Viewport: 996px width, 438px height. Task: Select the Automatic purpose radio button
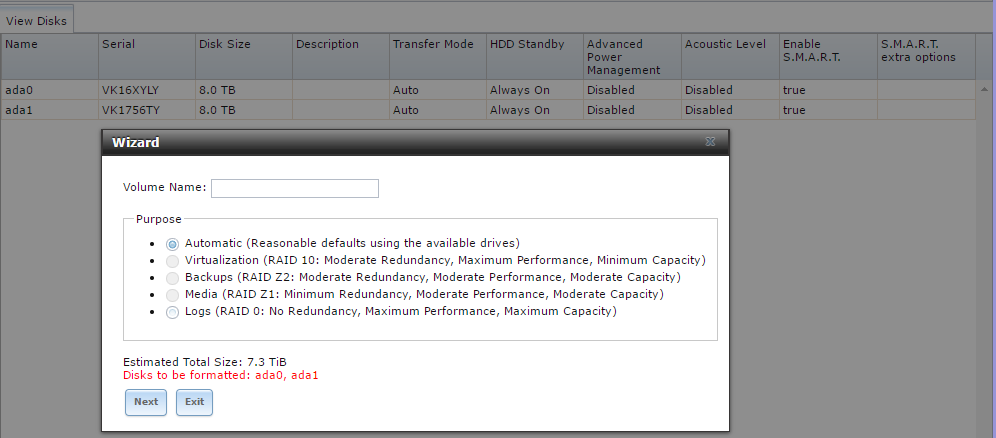coord(172,244)
